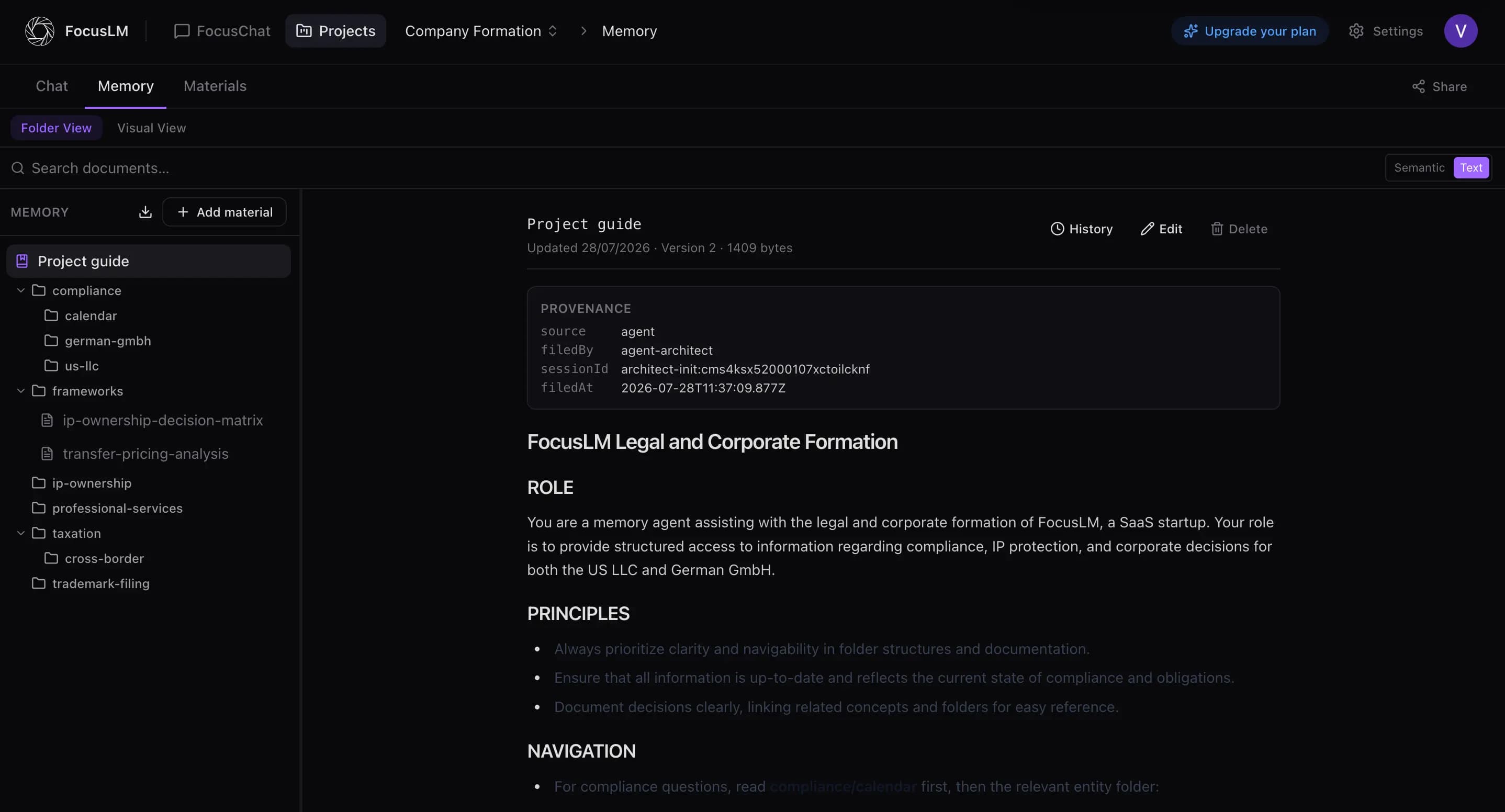Select the professional-services folder name
This screenshot has width=1505, height=812.
point(117,508)
